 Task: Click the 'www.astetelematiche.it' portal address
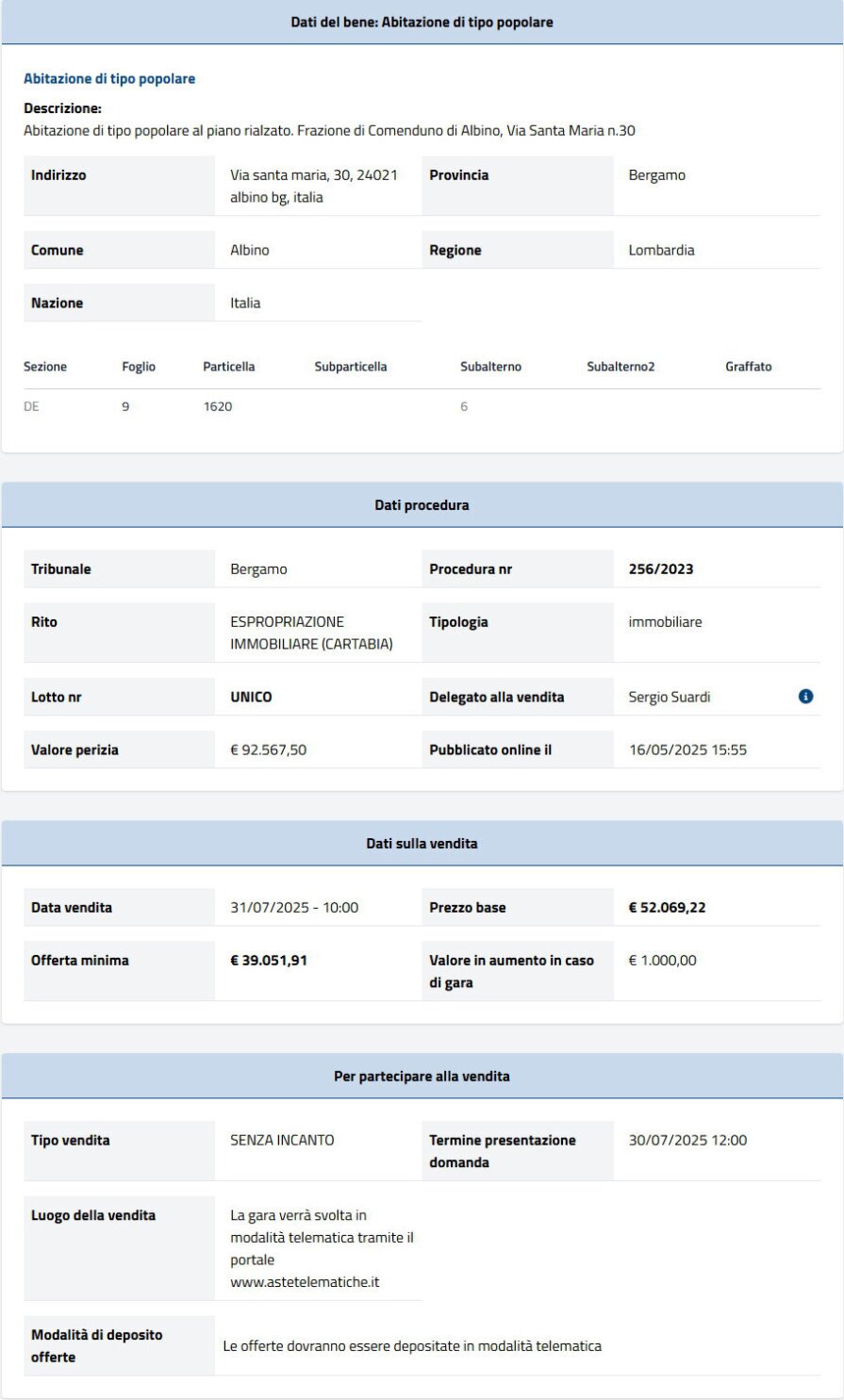[305, 1283]
